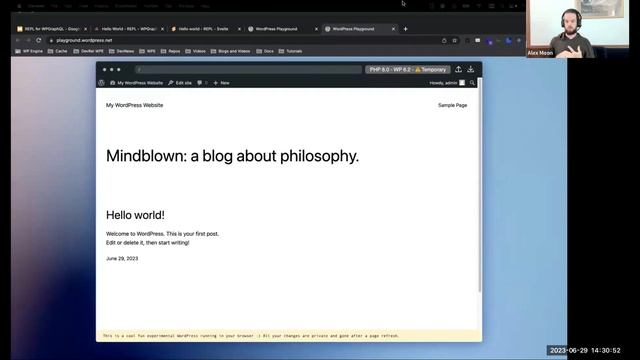Click the Mindblown blog heading text

(x=232, y=156)
